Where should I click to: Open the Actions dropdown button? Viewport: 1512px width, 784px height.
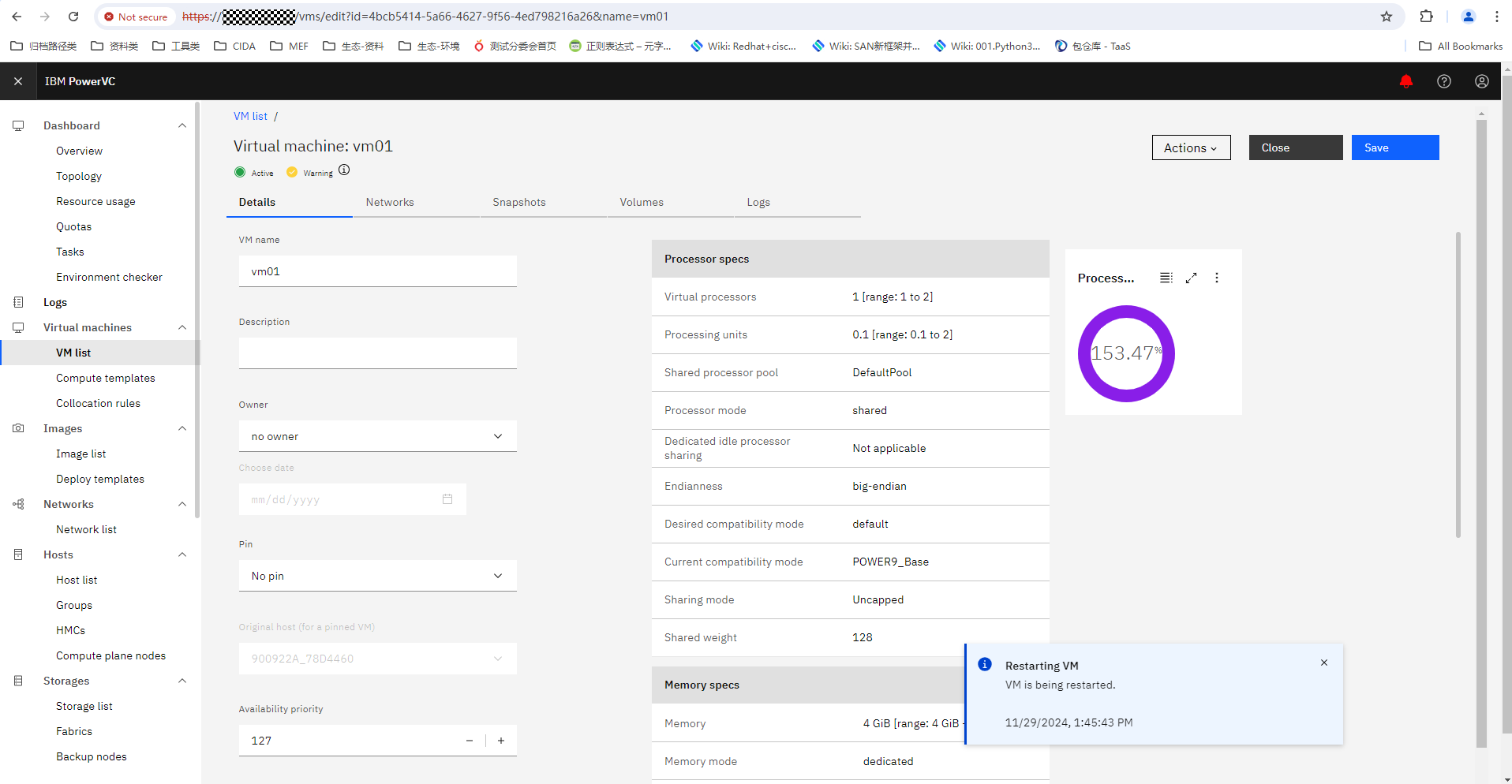click(1191, 147)
